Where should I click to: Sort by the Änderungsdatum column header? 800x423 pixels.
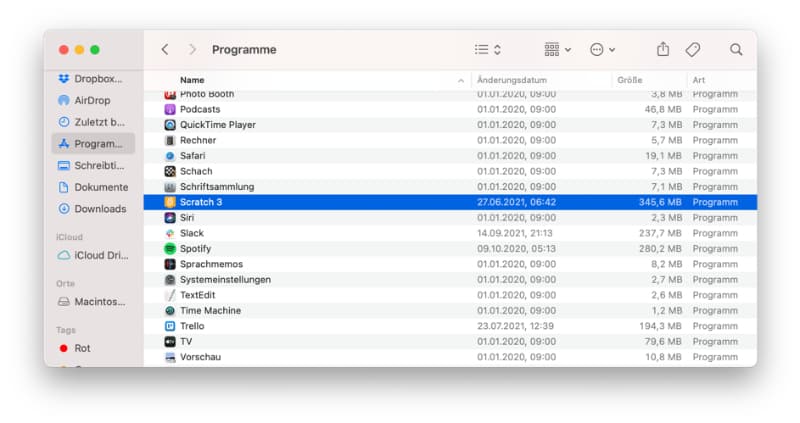tap(512, 80)
